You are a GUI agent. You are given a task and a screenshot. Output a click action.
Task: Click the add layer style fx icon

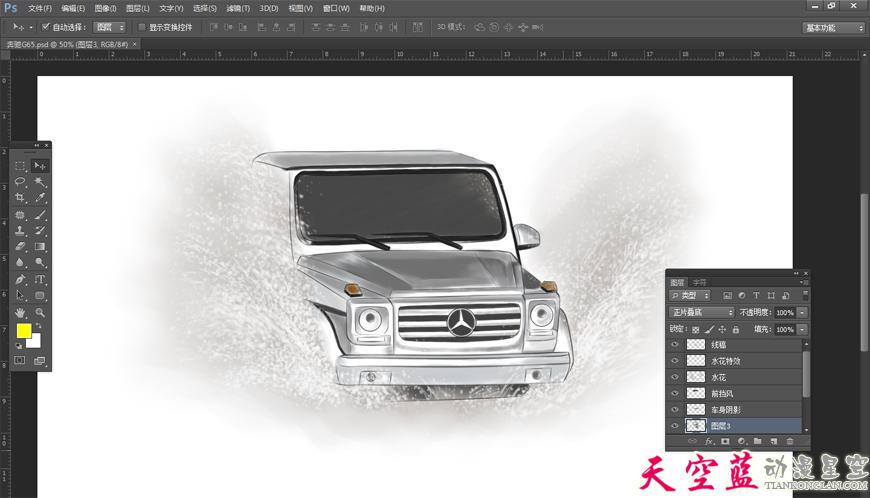pos(709,441)
